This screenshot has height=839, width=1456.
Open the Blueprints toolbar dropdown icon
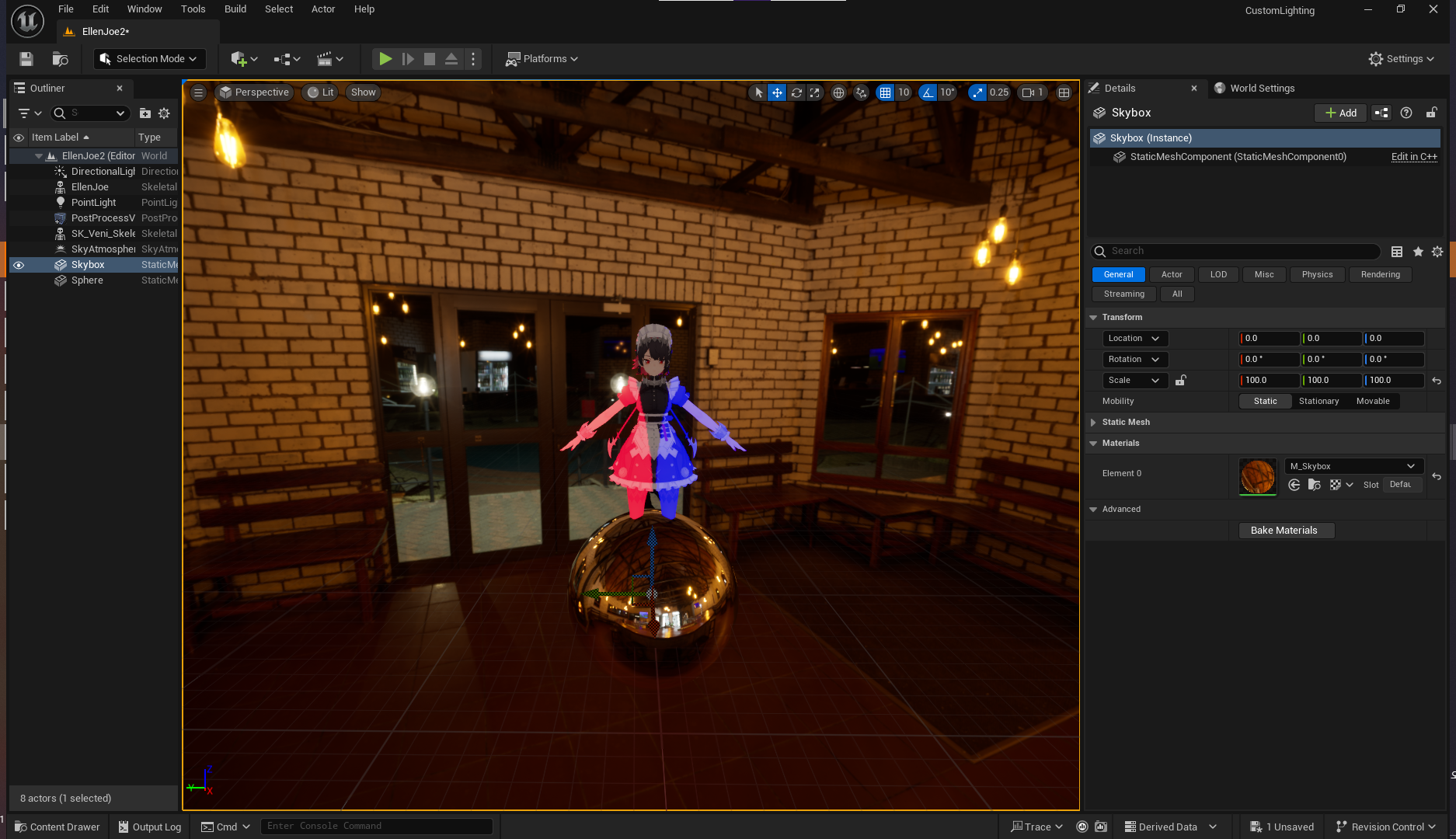[286, 59]
